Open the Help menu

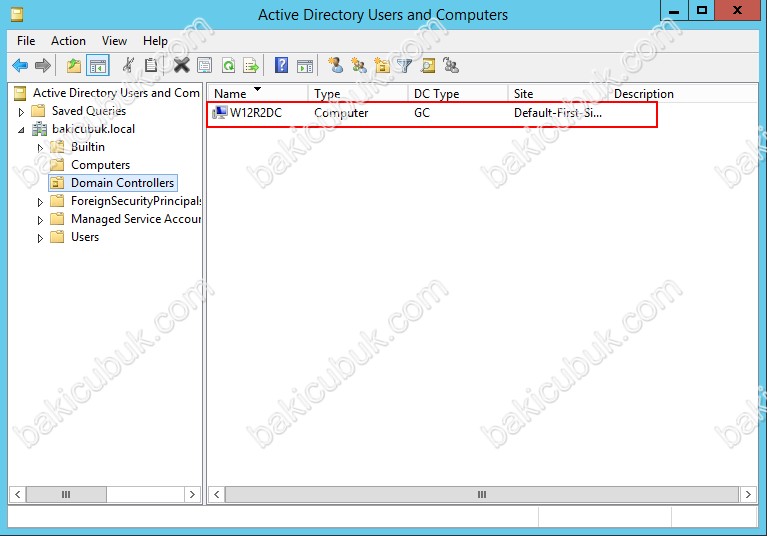coord(155,41)
